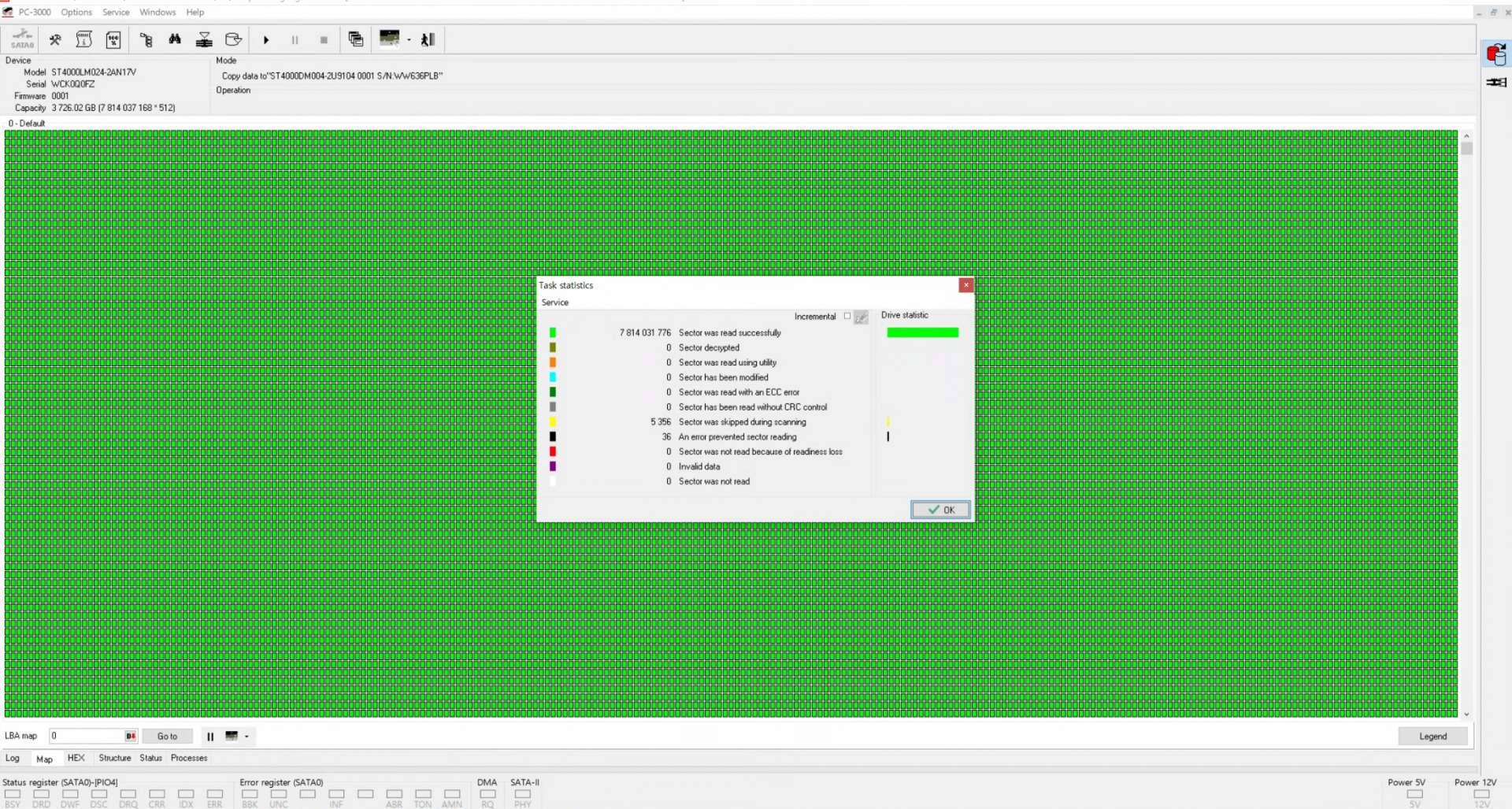Click the pause icon beside Go to button

tap(210, 737)
